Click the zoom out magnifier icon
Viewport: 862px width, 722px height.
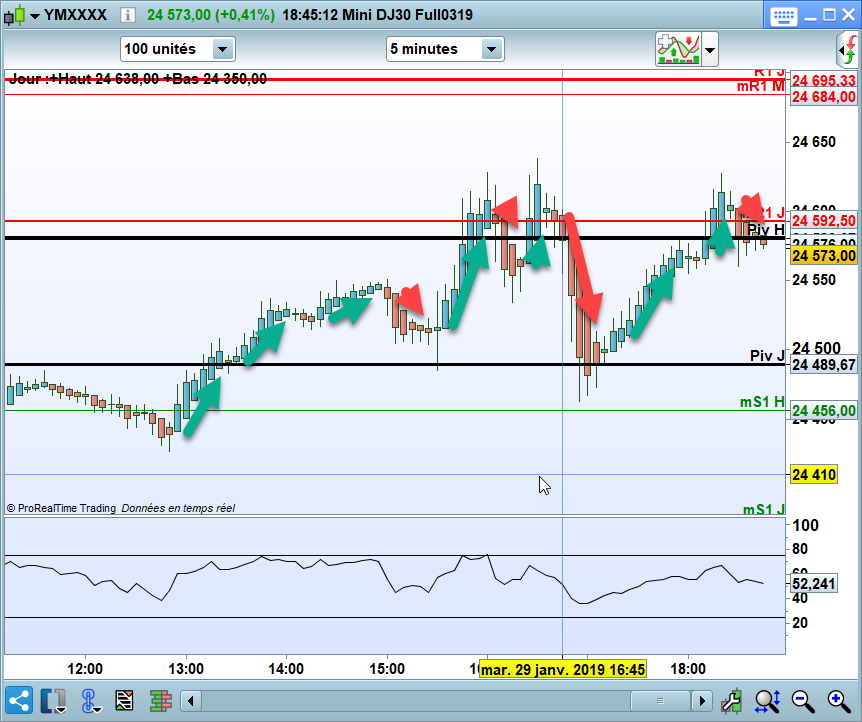803,701
